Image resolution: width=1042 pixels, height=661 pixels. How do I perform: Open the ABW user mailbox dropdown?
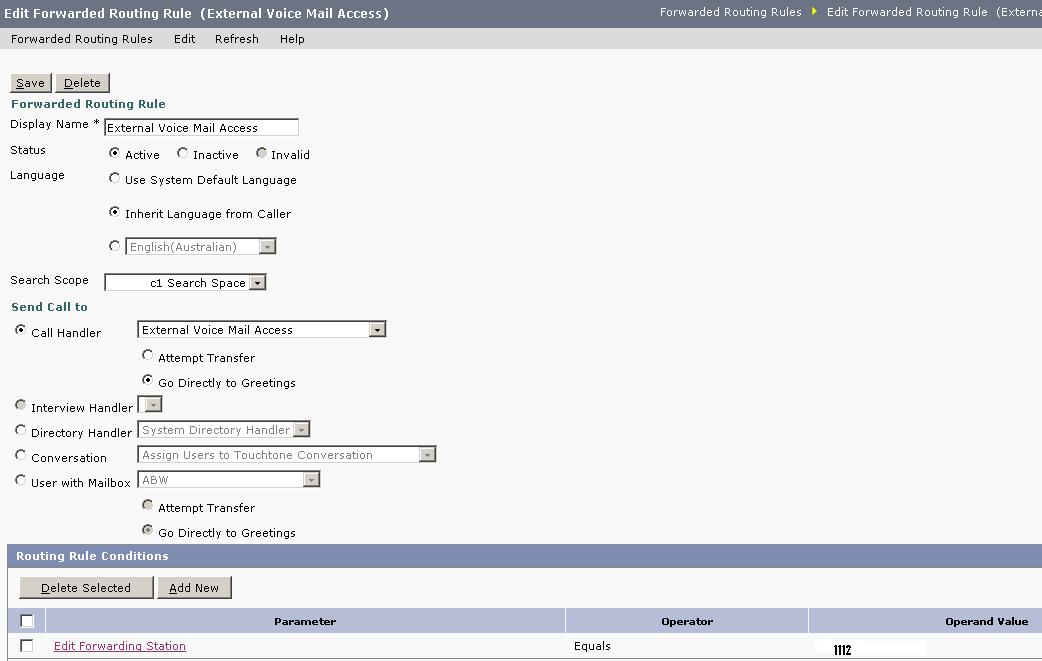coord(229,480)
